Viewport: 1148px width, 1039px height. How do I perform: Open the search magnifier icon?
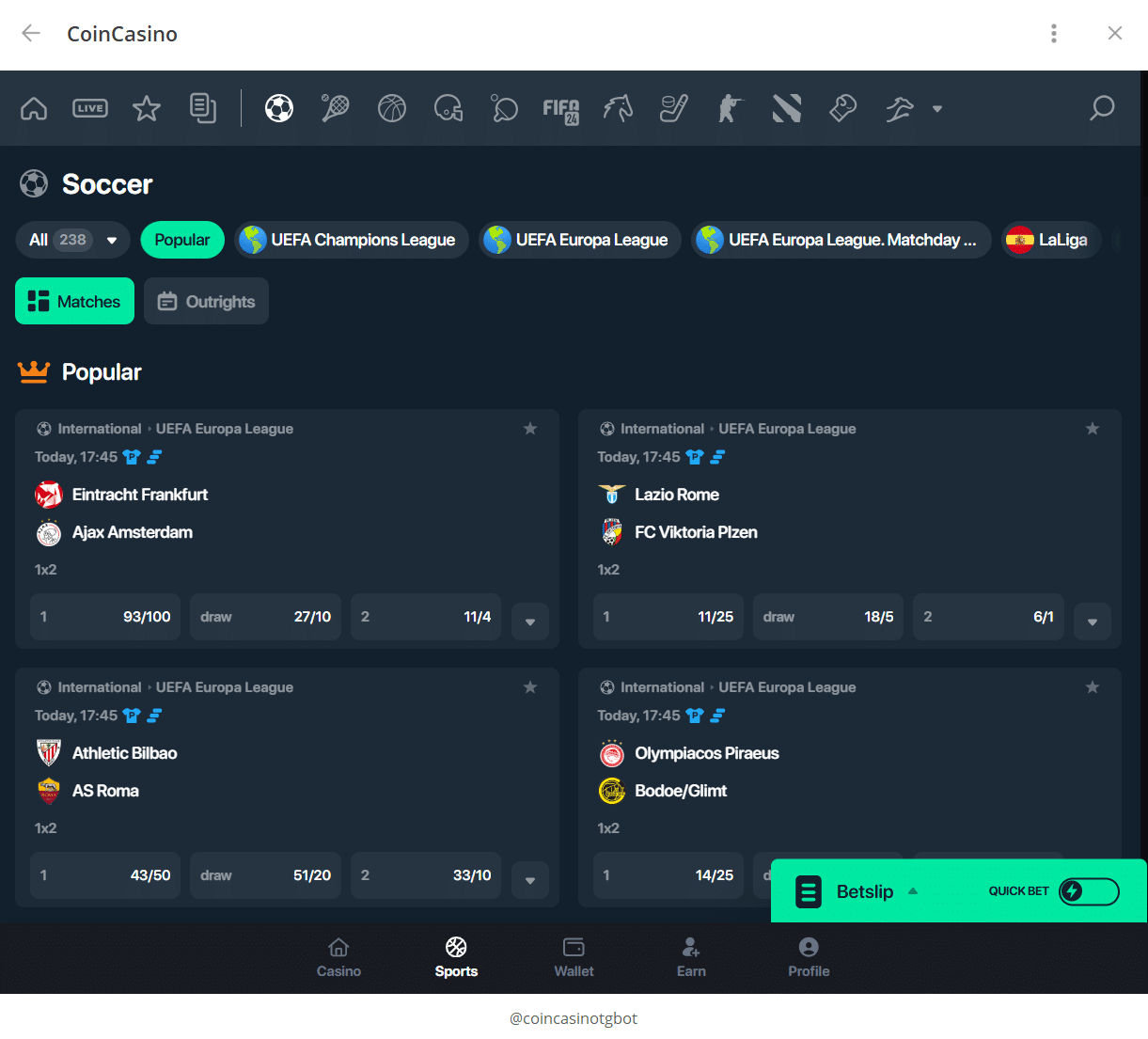click(x=1102, y=109)
